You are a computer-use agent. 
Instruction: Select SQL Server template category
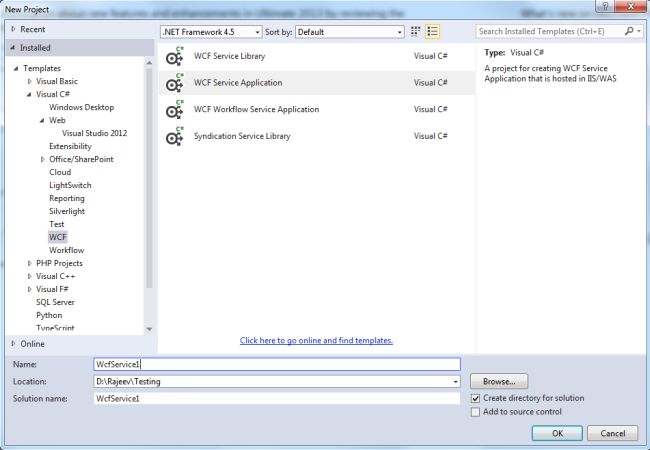pyautogui.click(x=55, y=302)
